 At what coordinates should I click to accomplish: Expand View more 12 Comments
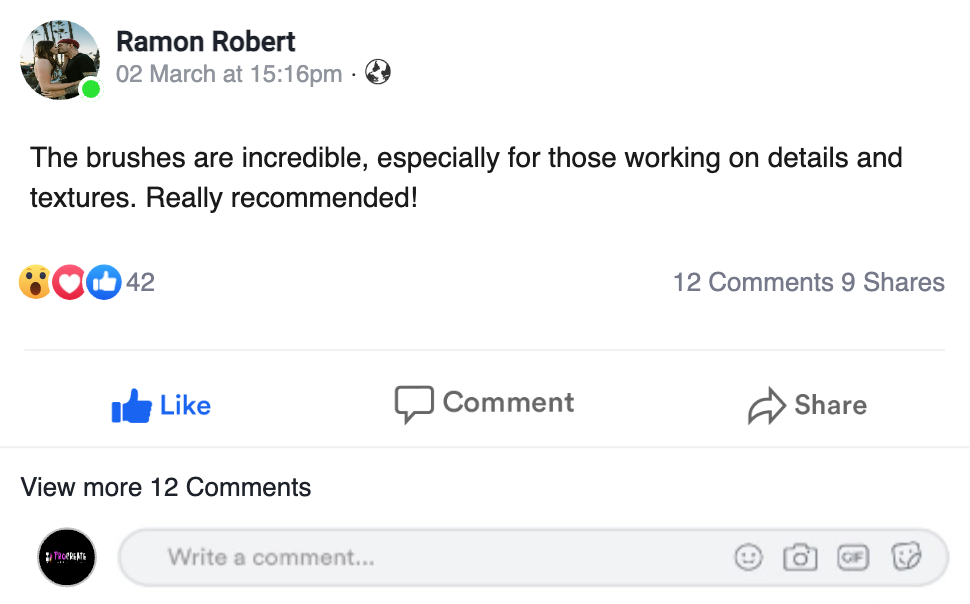166,487
